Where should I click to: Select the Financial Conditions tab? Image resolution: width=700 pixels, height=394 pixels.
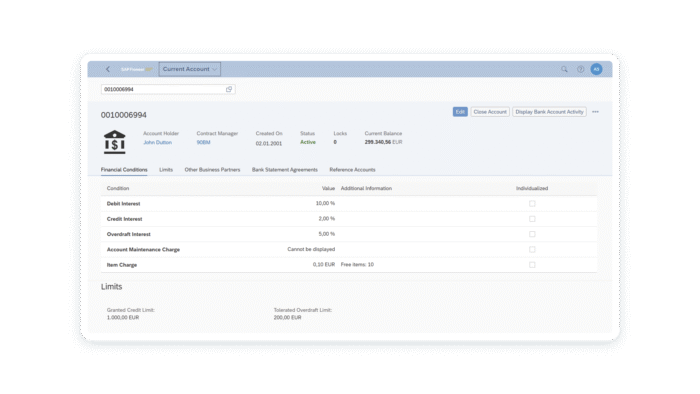pos(124,170)
